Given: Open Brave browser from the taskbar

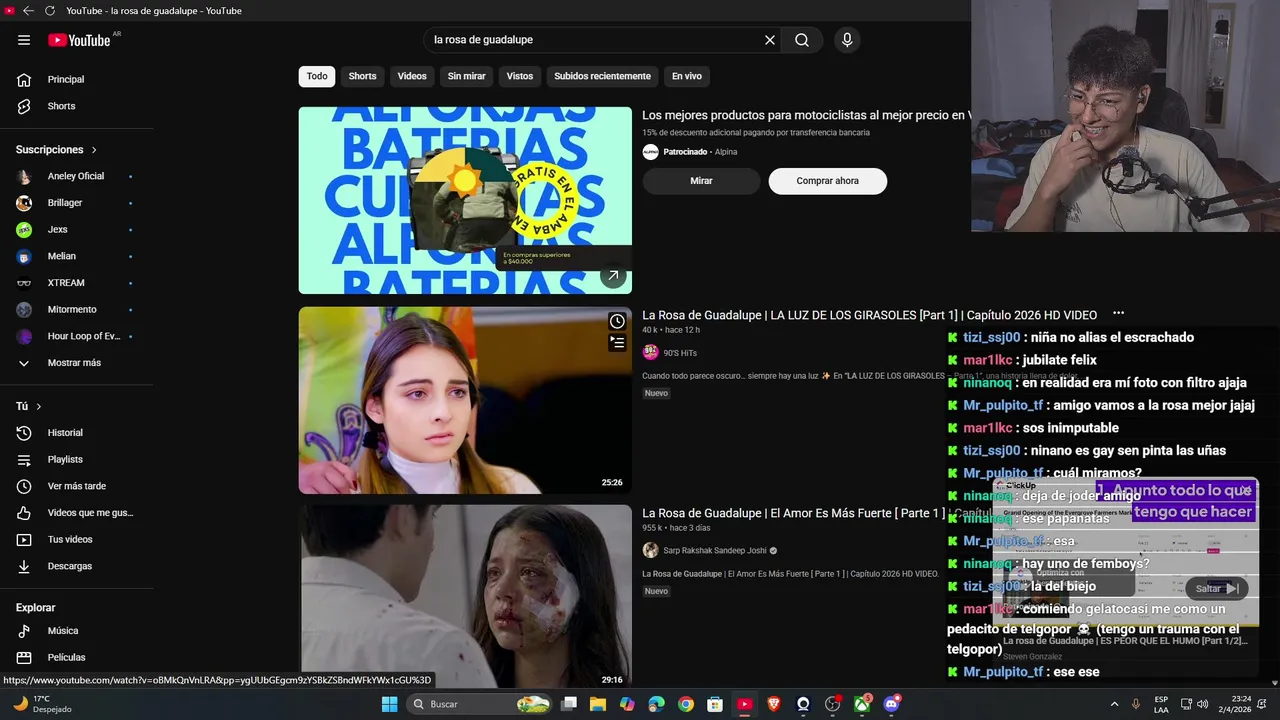Looking at the screenshot, I should pyautogui.click(x=773, y=704).
